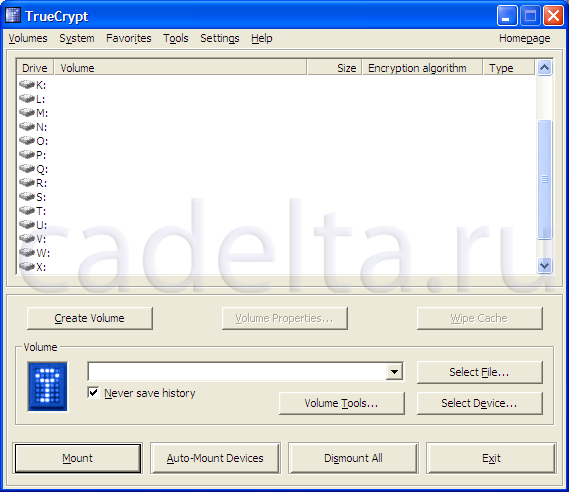
Task: Toggle the Never save history checkbox
Action: pos(93,392)
